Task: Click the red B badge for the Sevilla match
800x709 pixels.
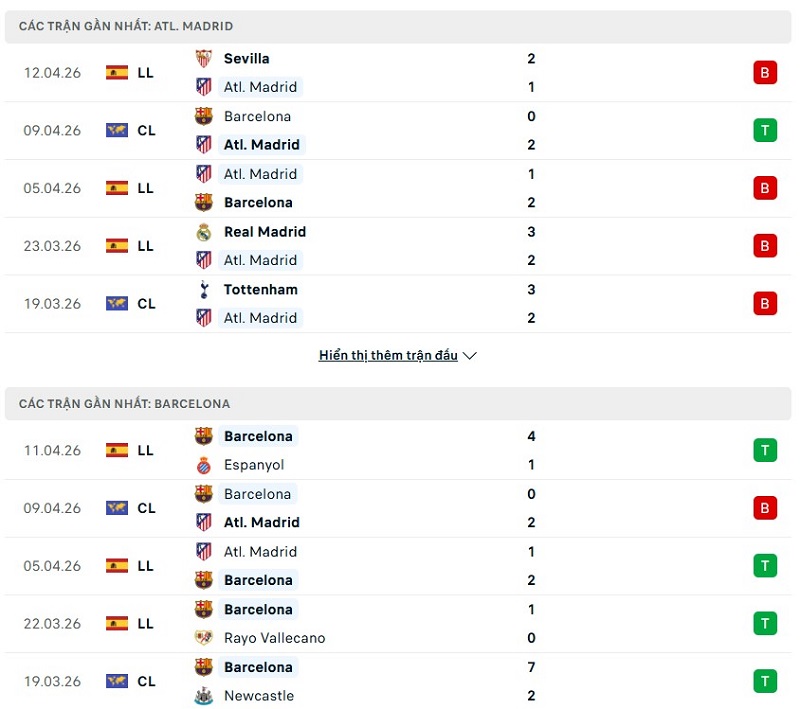Action: 765,73
